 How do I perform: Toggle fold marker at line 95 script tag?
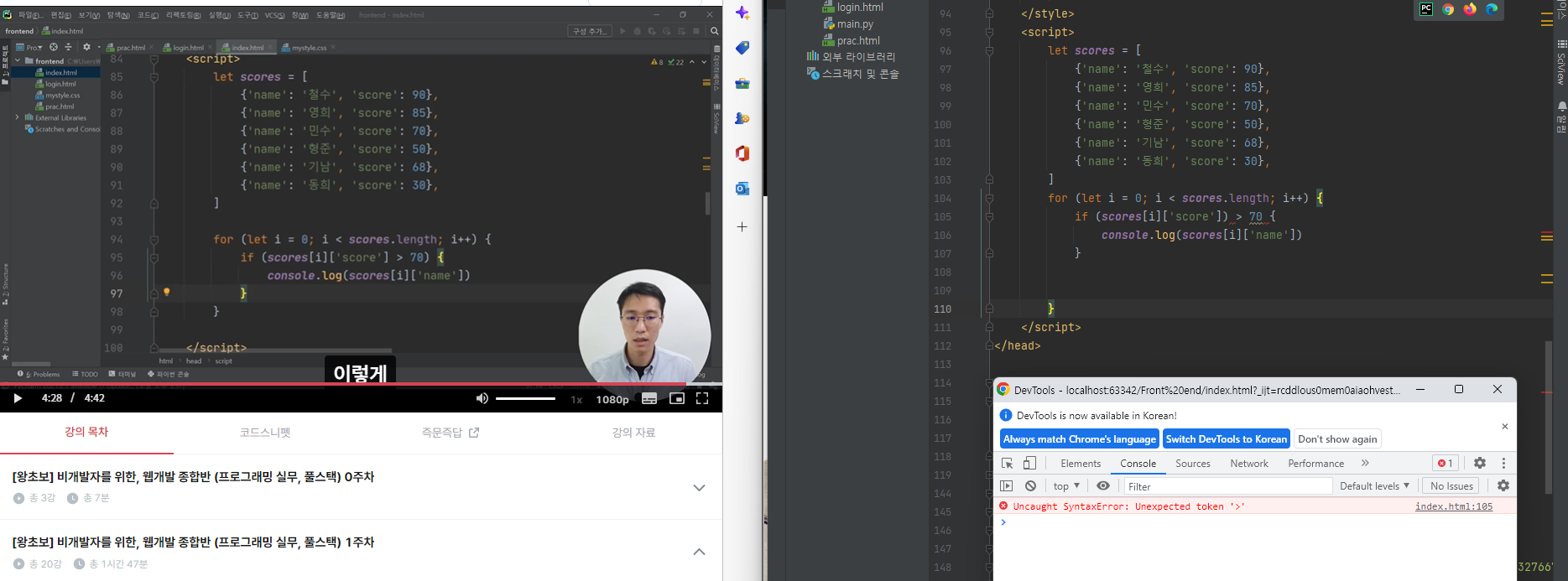(x=989, y=33)
